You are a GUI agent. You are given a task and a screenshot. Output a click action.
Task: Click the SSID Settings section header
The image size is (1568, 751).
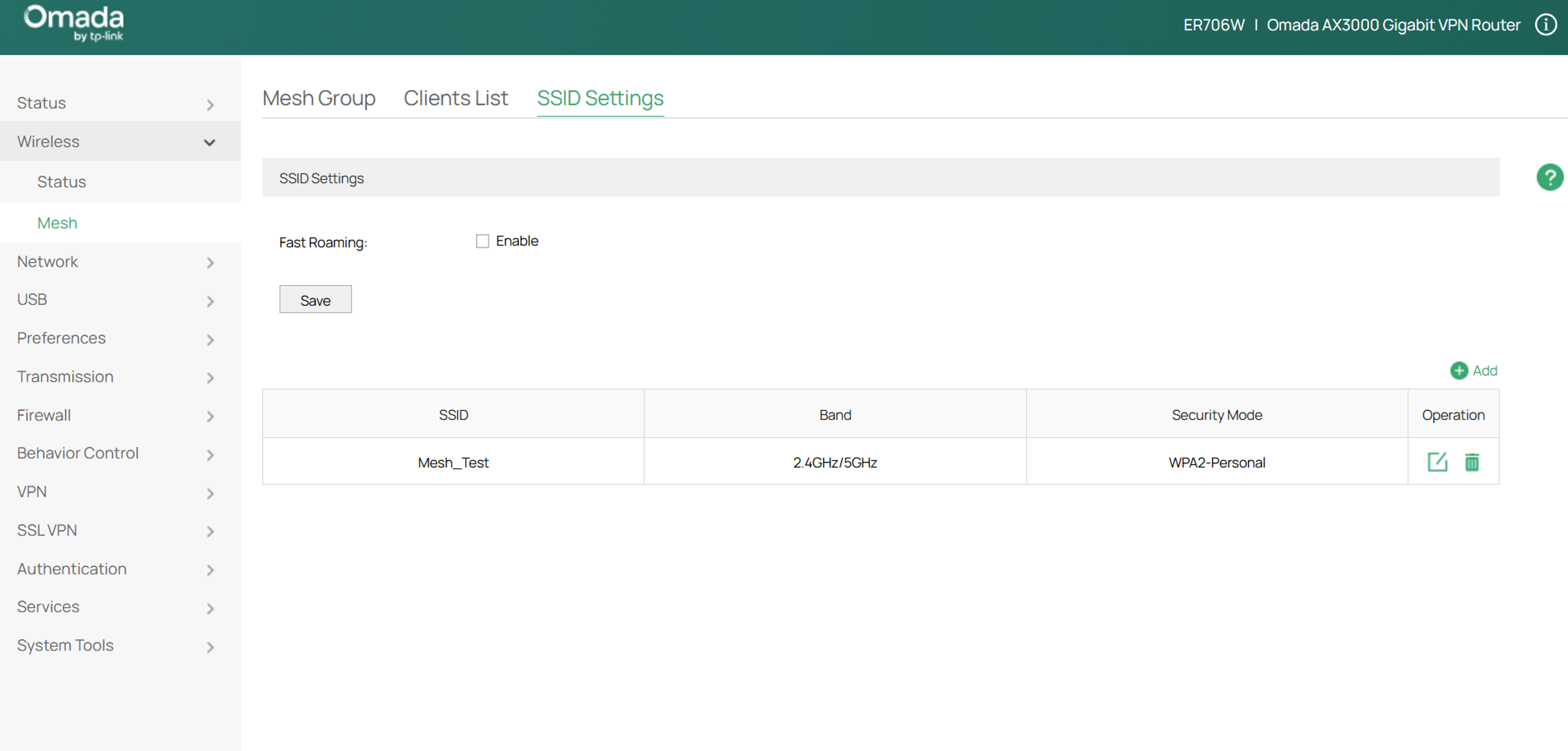pyautogui.click(x=881, y=178)
